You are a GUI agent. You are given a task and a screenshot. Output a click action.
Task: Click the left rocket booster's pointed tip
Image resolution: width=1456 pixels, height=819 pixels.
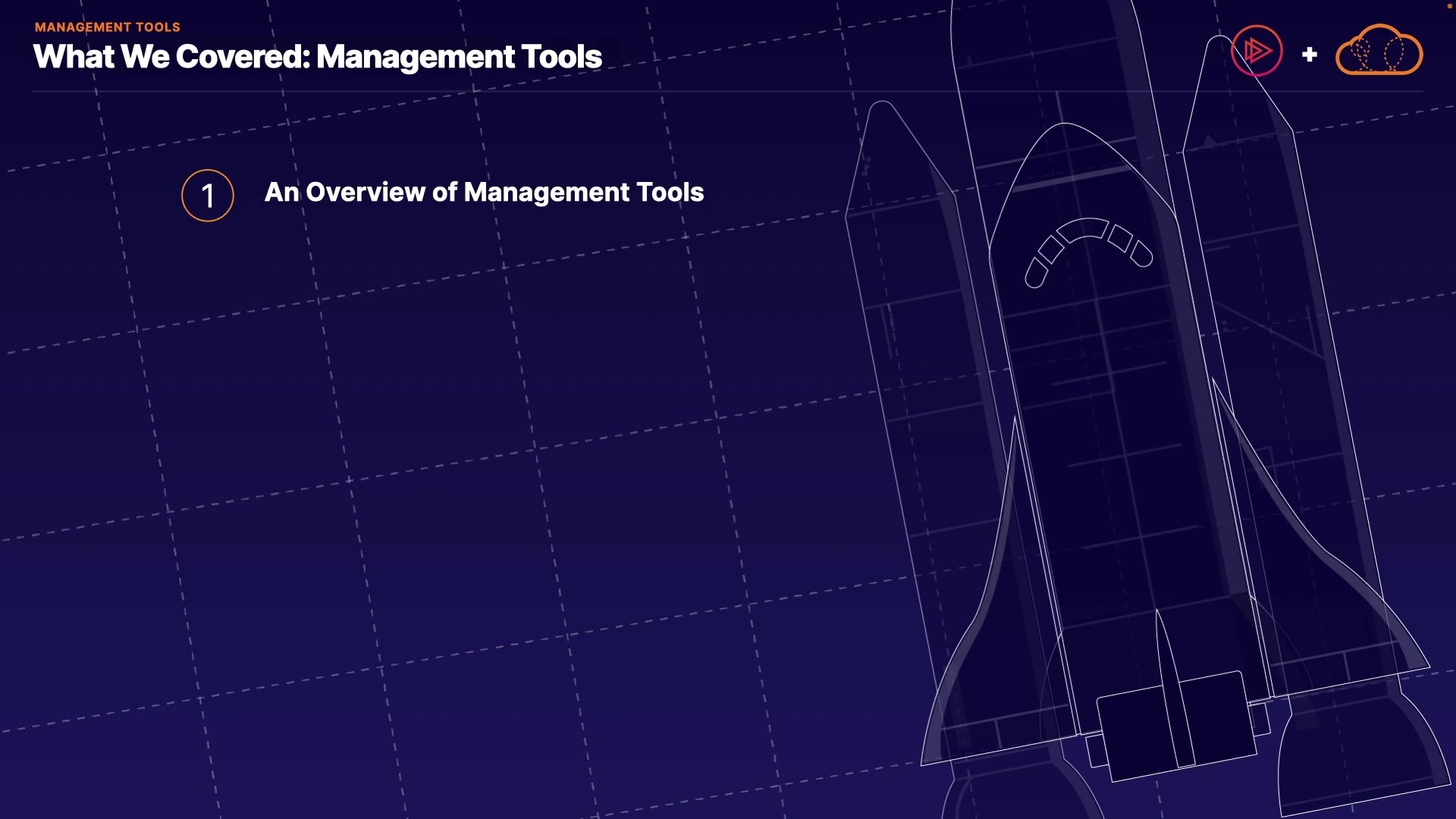(883, 112)
